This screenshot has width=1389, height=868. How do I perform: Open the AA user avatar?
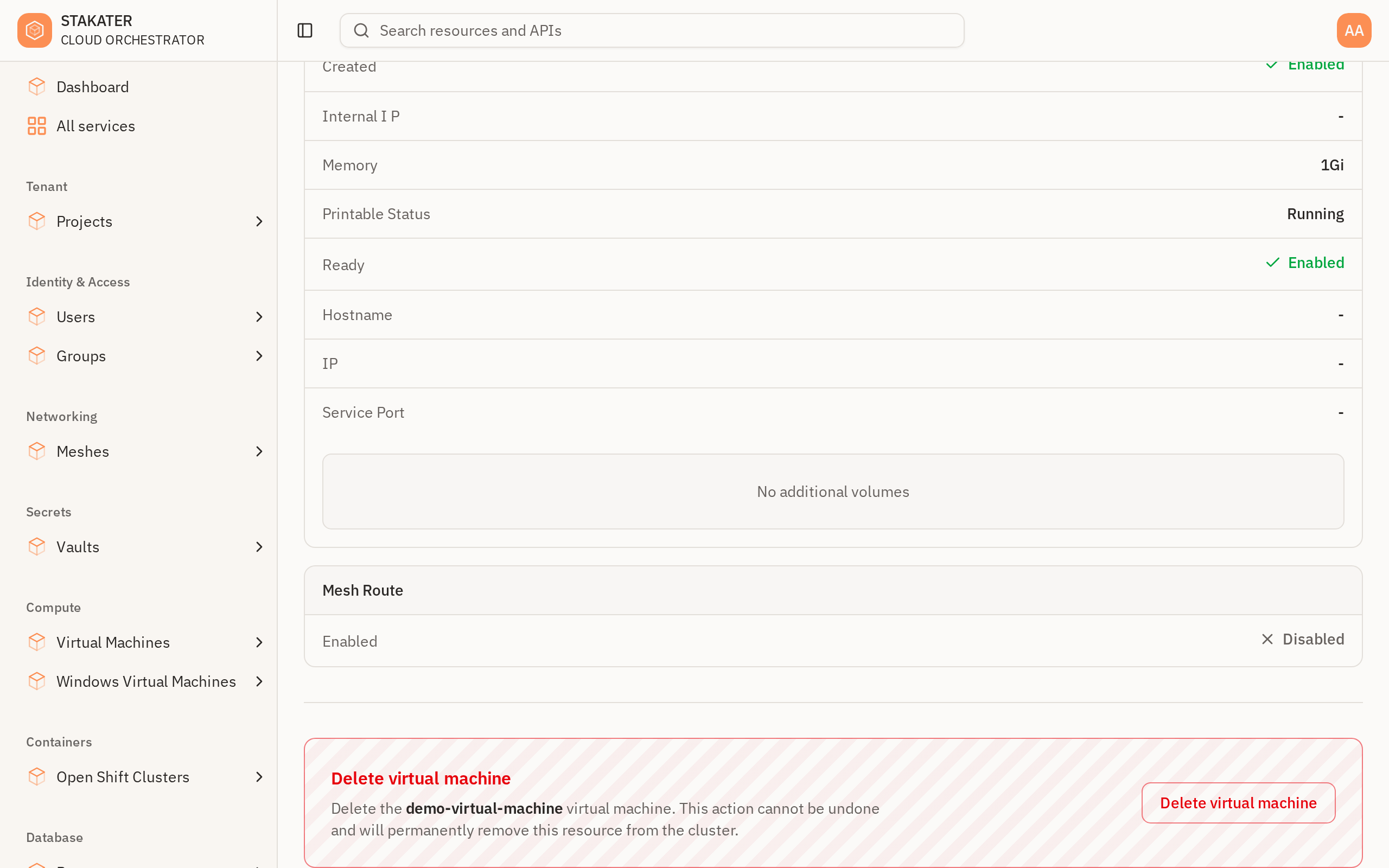[x=1353, y=30]
